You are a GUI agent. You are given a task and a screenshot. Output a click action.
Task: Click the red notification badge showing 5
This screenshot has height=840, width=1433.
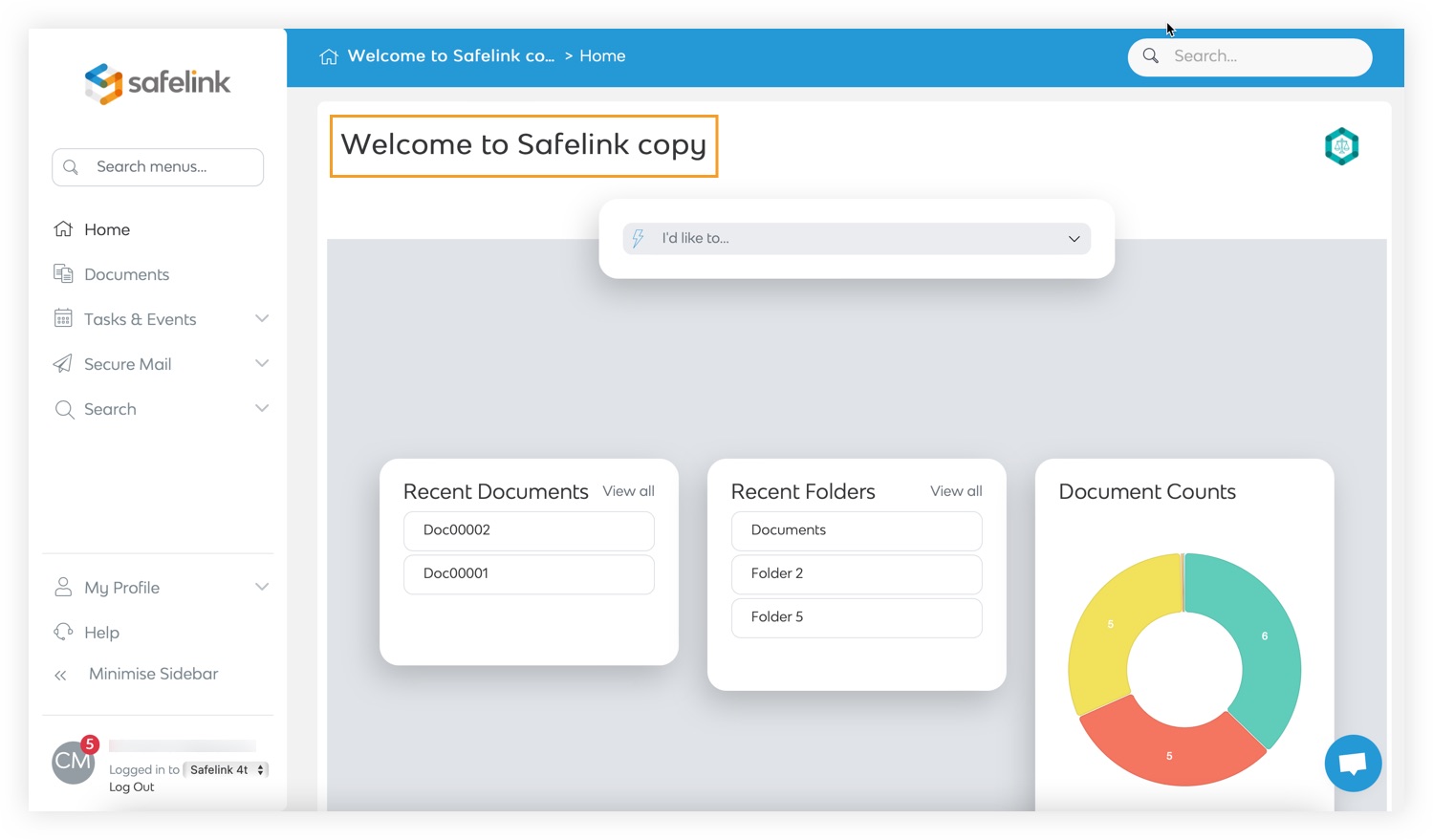coord(90,744)
